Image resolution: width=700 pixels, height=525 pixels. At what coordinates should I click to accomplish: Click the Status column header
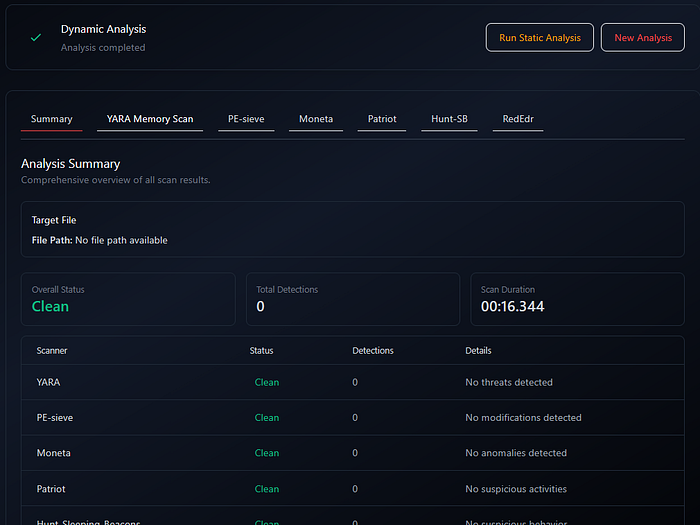pyautogui.click(x=261, y=351)
